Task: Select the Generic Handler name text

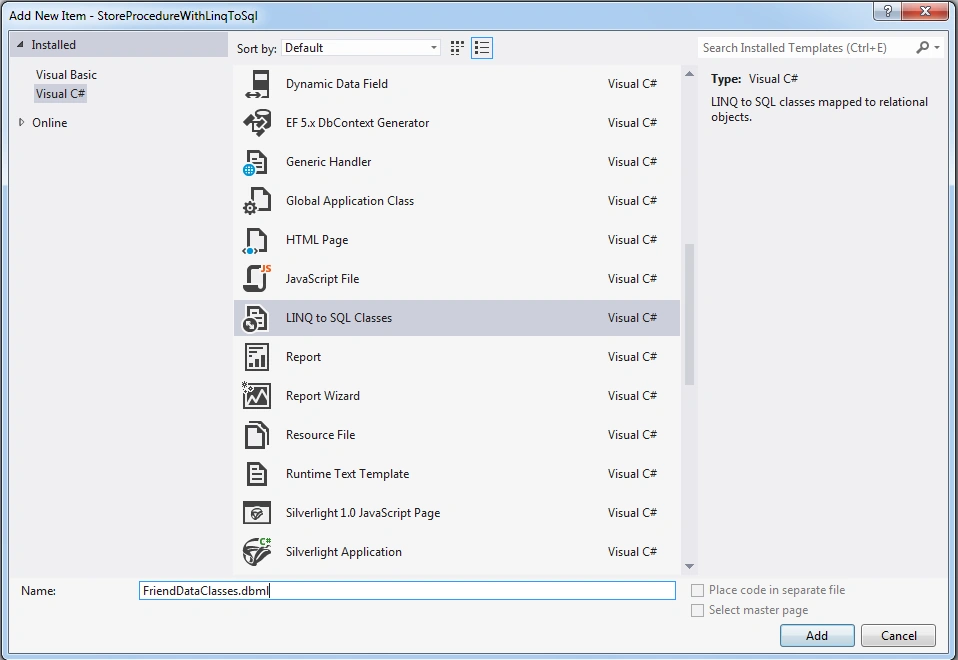Action: tap(329, 162)
